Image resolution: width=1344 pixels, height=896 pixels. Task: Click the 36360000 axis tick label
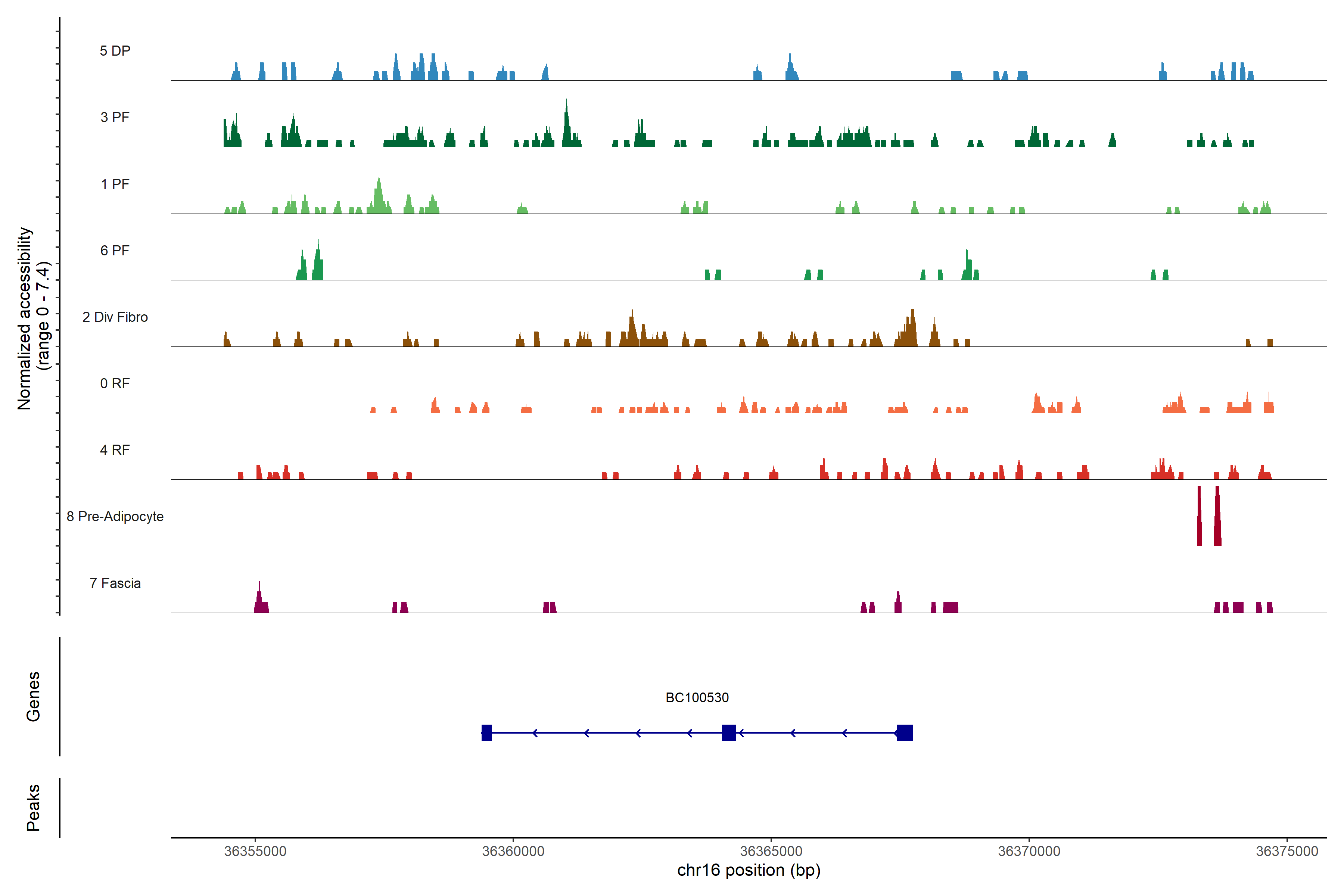[x=513, y=851]
